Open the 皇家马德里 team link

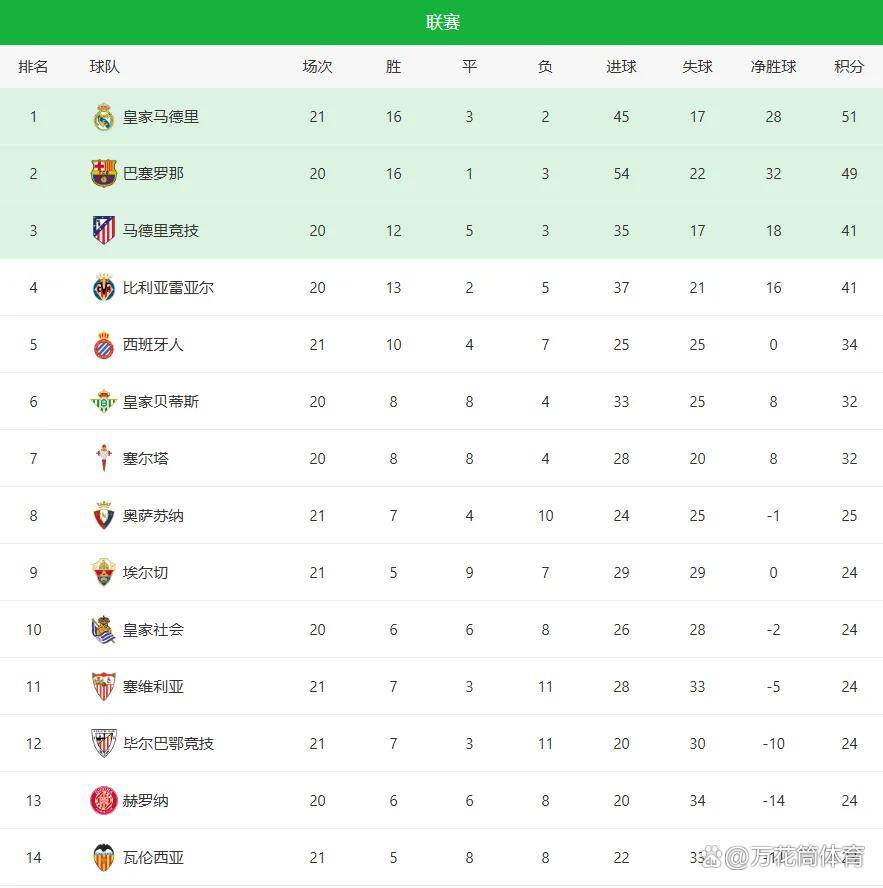coord(161,117)
